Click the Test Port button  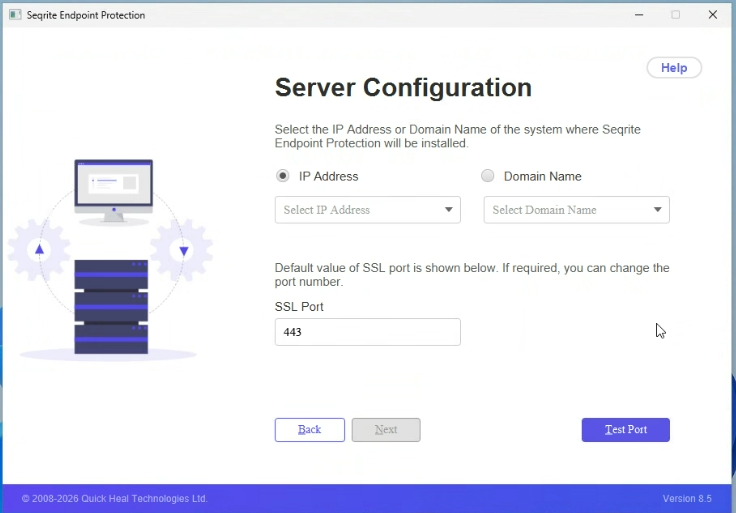pos(625,430)
